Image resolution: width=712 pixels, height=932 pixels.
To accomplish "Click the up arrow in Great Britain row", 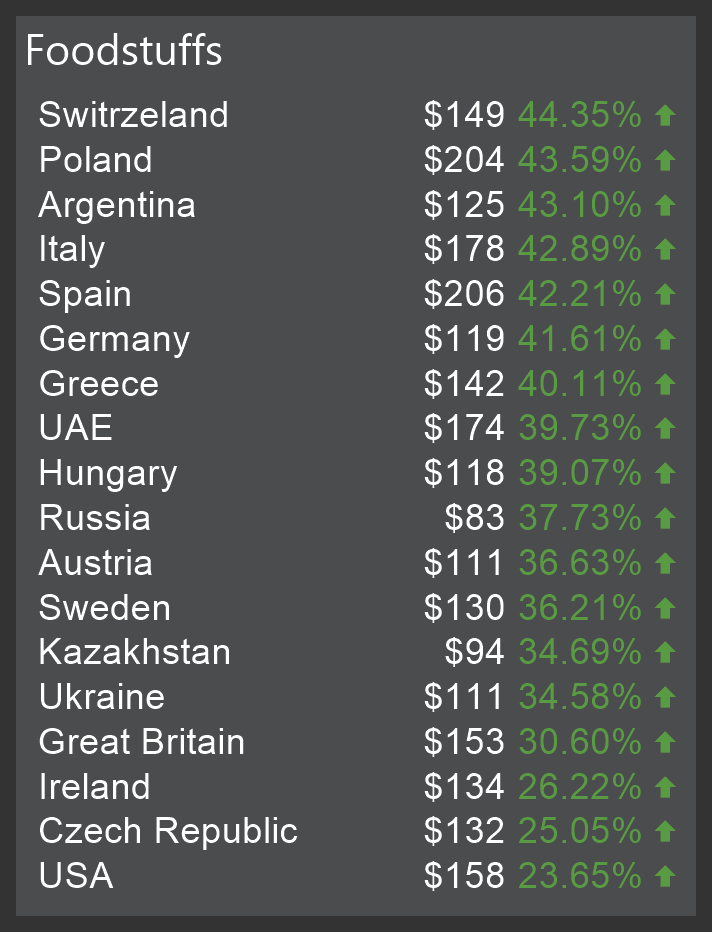I will point(665,742).
